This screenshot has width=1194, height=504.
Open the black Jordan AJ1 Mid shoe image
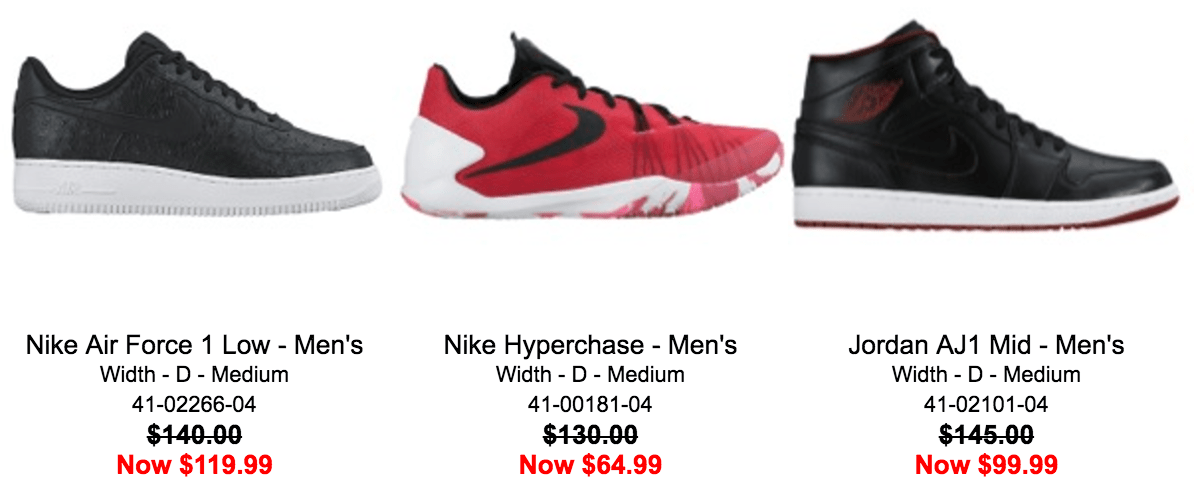(987, 124)
